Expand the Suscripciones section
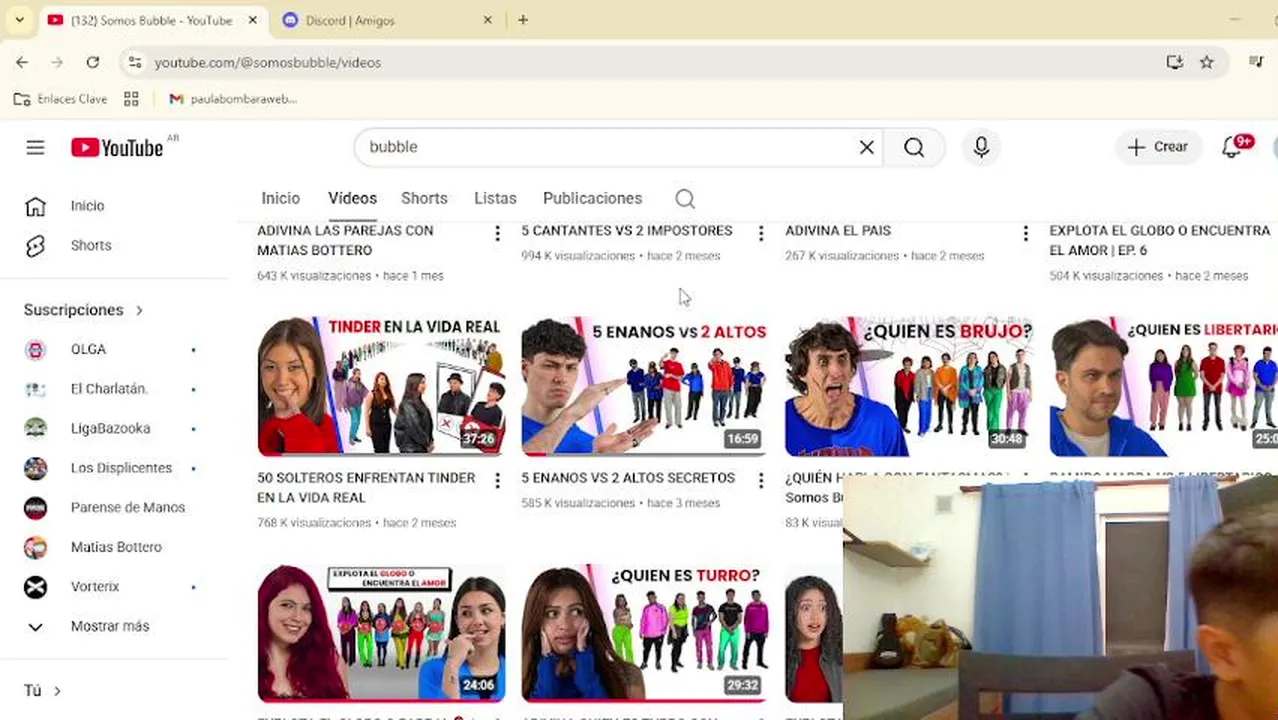The width and height of the screenshot is (1278, 720). (84, 310)
